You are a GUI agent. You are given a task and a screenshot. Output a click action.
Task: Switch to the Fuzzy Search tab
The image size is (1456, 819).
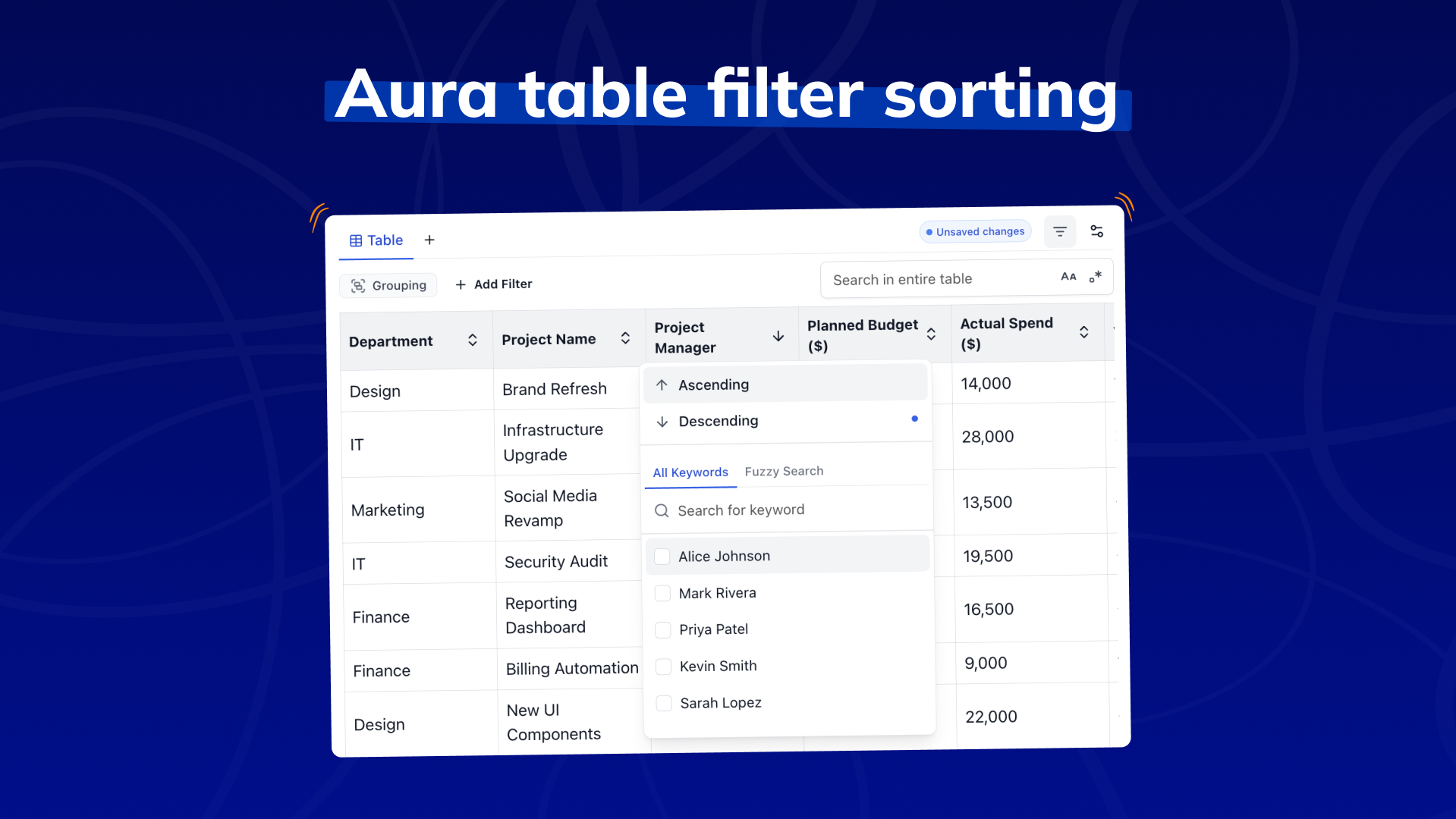click(784, 472)
